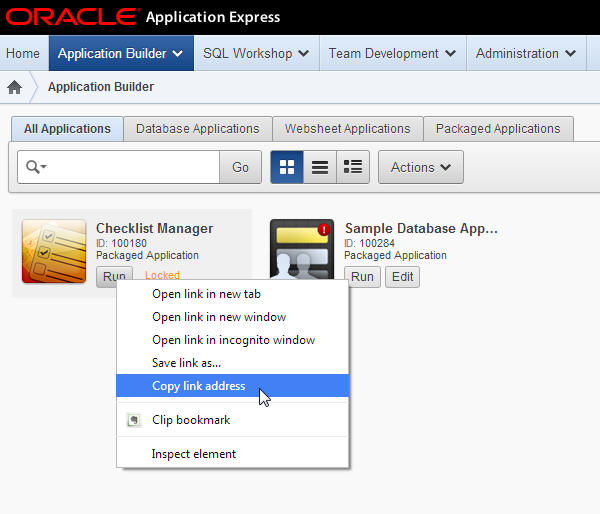The height and width of the screenshot is (514, 600).
Task: Click the ID: 100284 text
Action: [369, 243]
